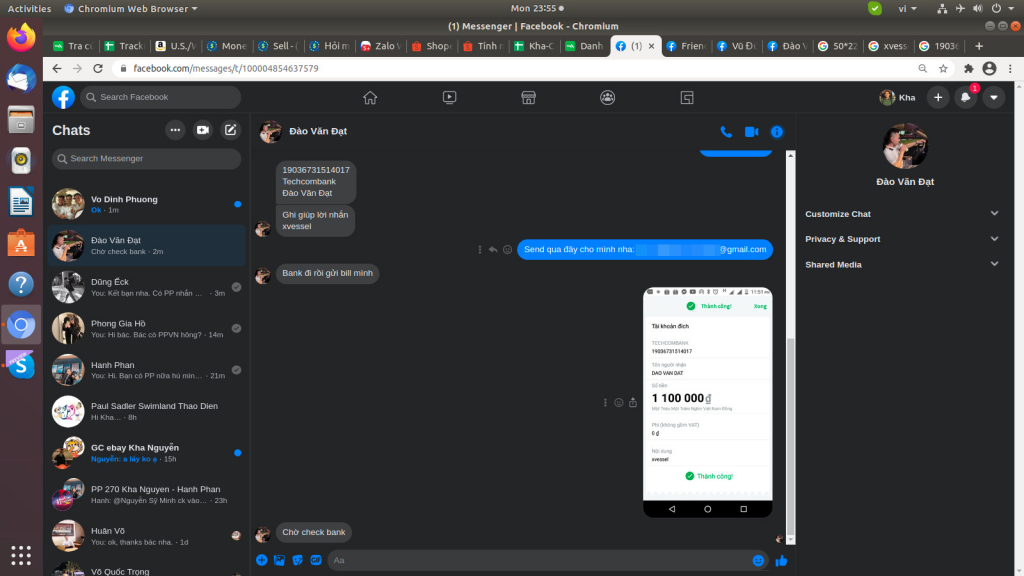Image resolution: width=1024 pixels, height=576 pixels.
Task: Create new video room icon
Action: [x=203, y=130]
